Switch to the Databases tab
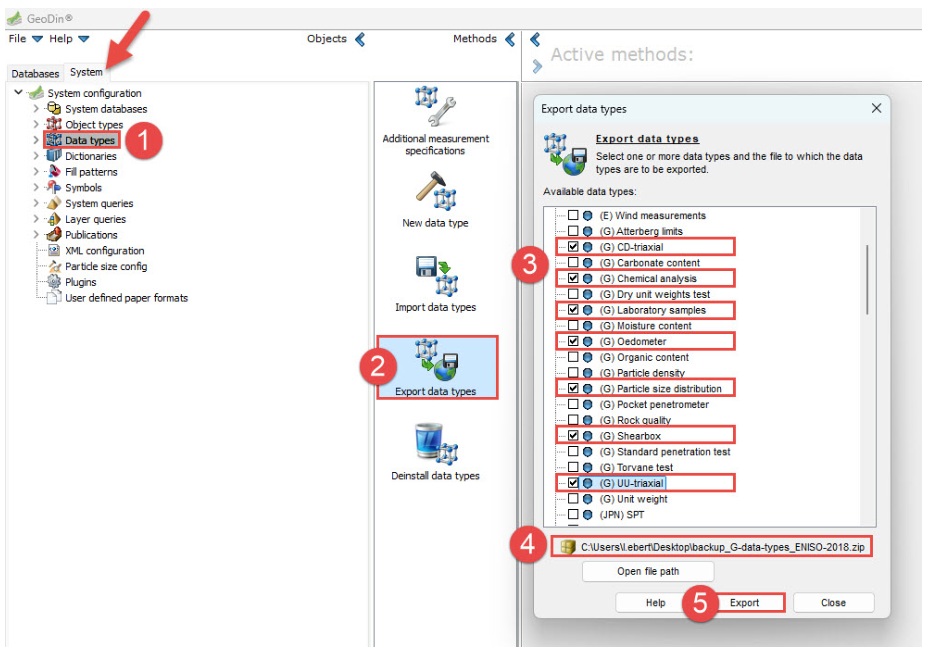 [x=35, y=73]
